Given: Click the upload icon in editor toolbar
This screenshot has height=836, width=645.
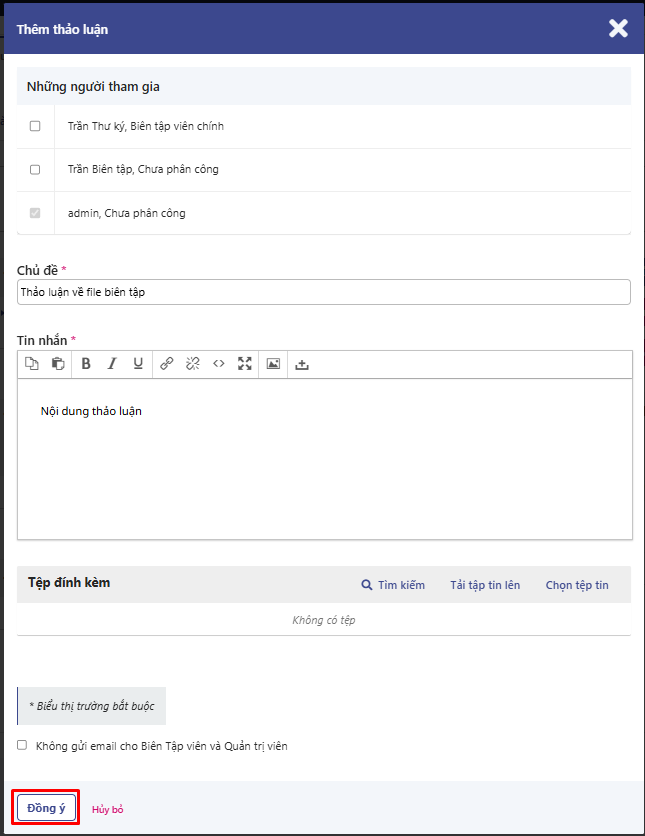Looking at the screenshot, I should [x=302, y=364].
